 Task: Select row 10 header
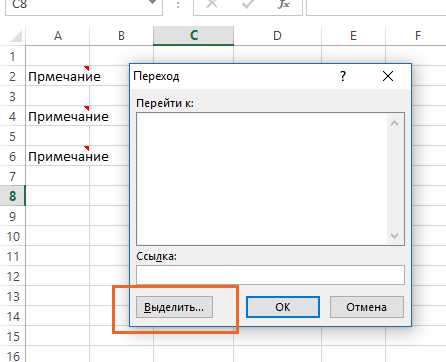[12, 236]
